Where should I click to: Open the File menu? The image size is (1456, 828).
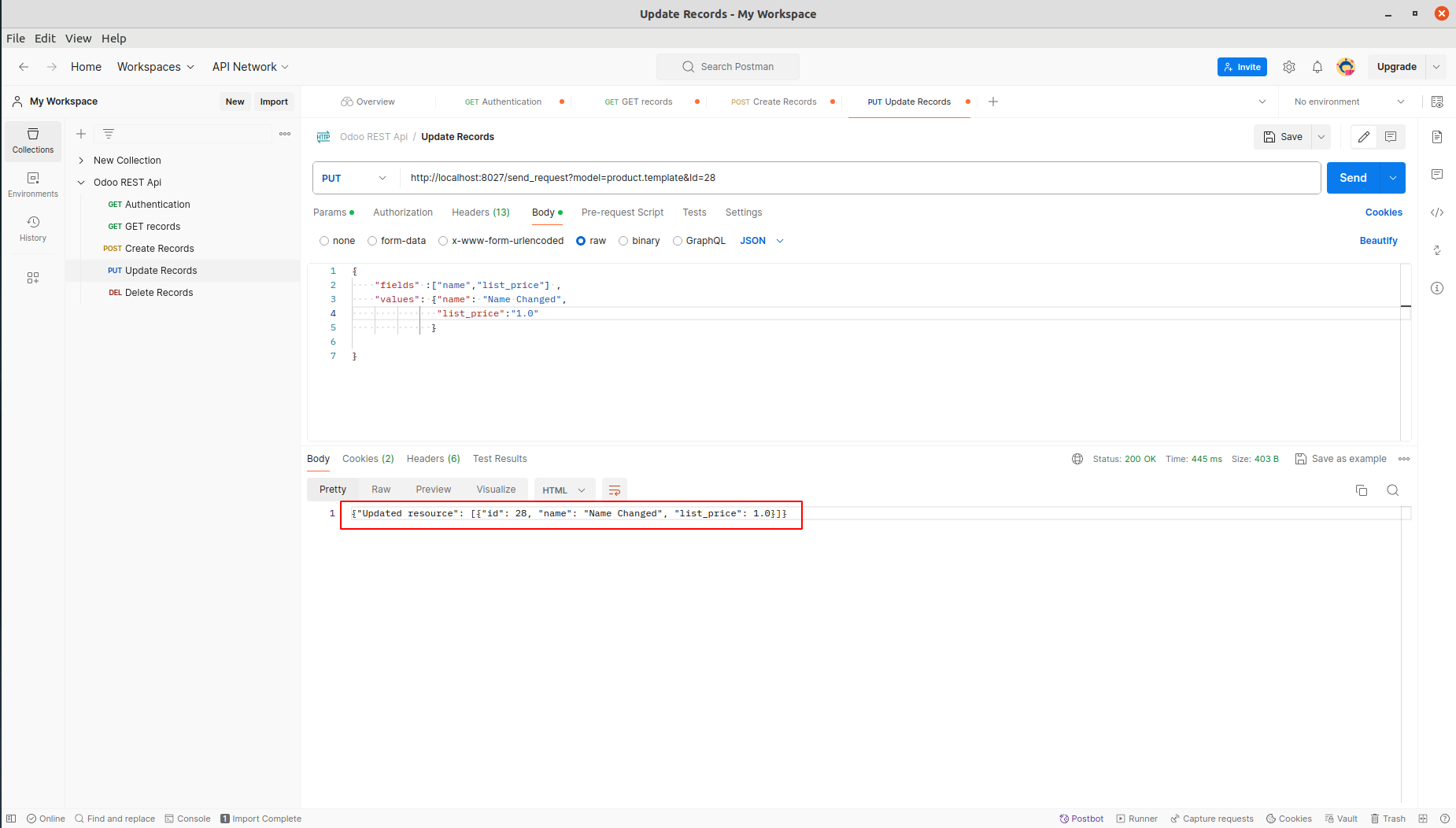16,39
